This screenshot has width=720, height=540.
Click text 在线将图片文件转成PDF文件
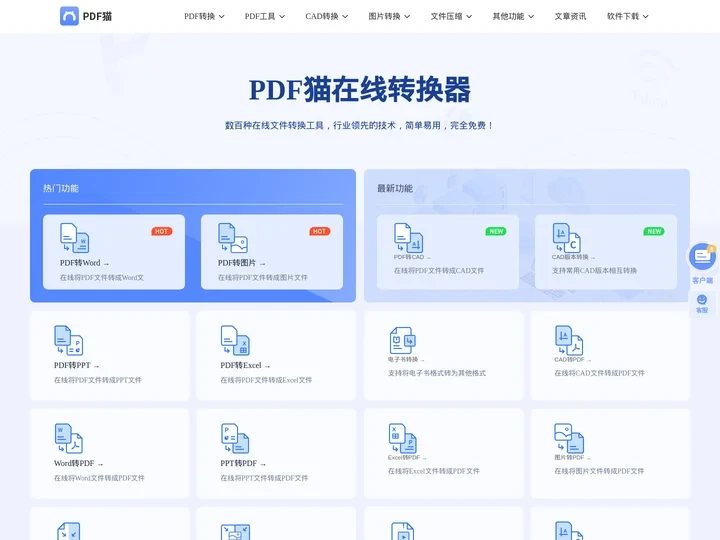pyautogui.click(x=599, y=471)
